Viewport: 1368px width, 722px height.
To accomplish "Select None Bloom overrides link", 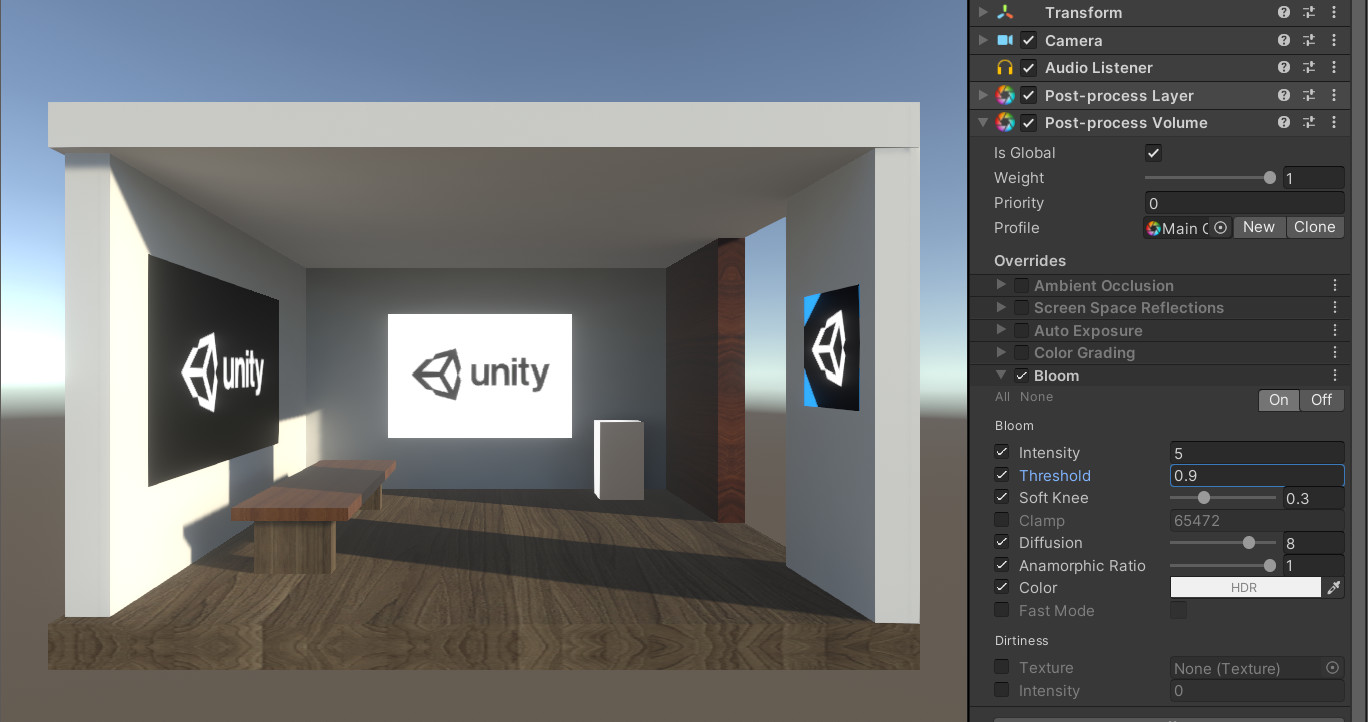I will tap(1037, 397).
